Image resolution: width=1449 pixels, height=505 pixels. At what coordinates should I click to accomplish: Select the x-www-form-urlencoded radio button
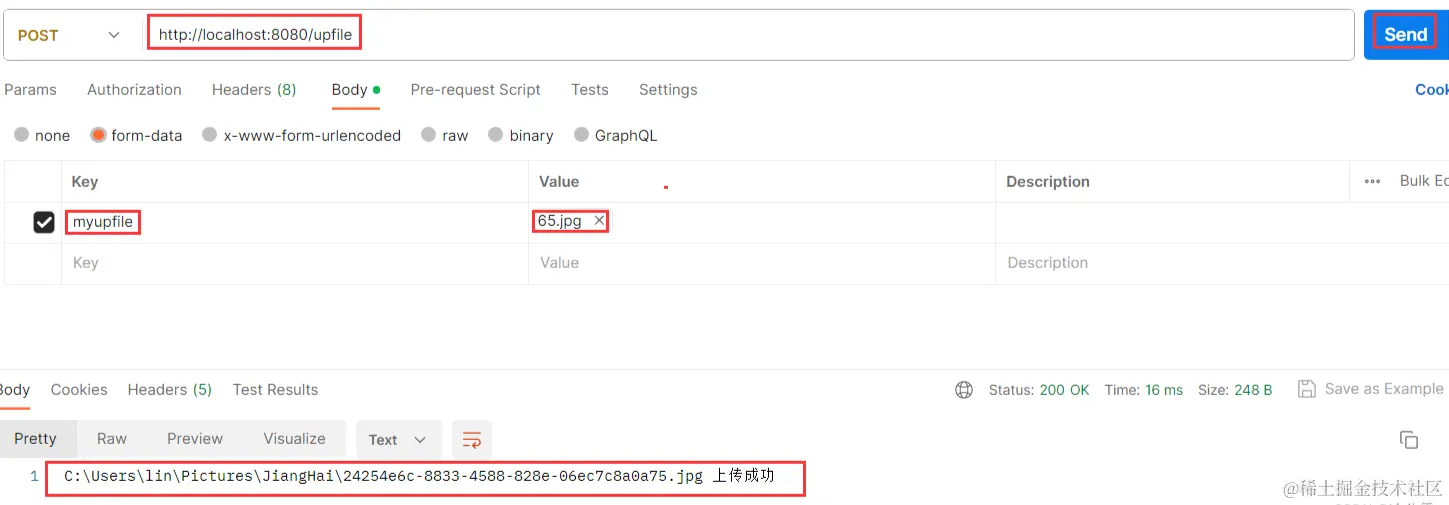pos(210,135)
